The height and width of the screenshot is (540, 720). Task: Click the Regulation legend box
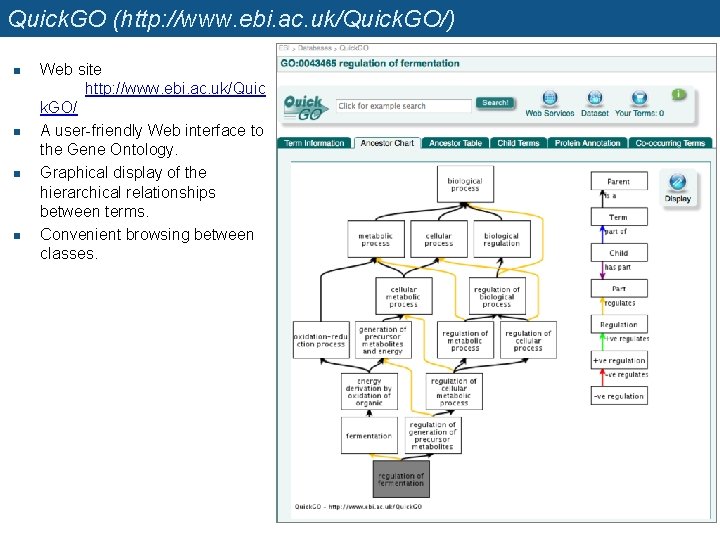click(x=619, y=324)
